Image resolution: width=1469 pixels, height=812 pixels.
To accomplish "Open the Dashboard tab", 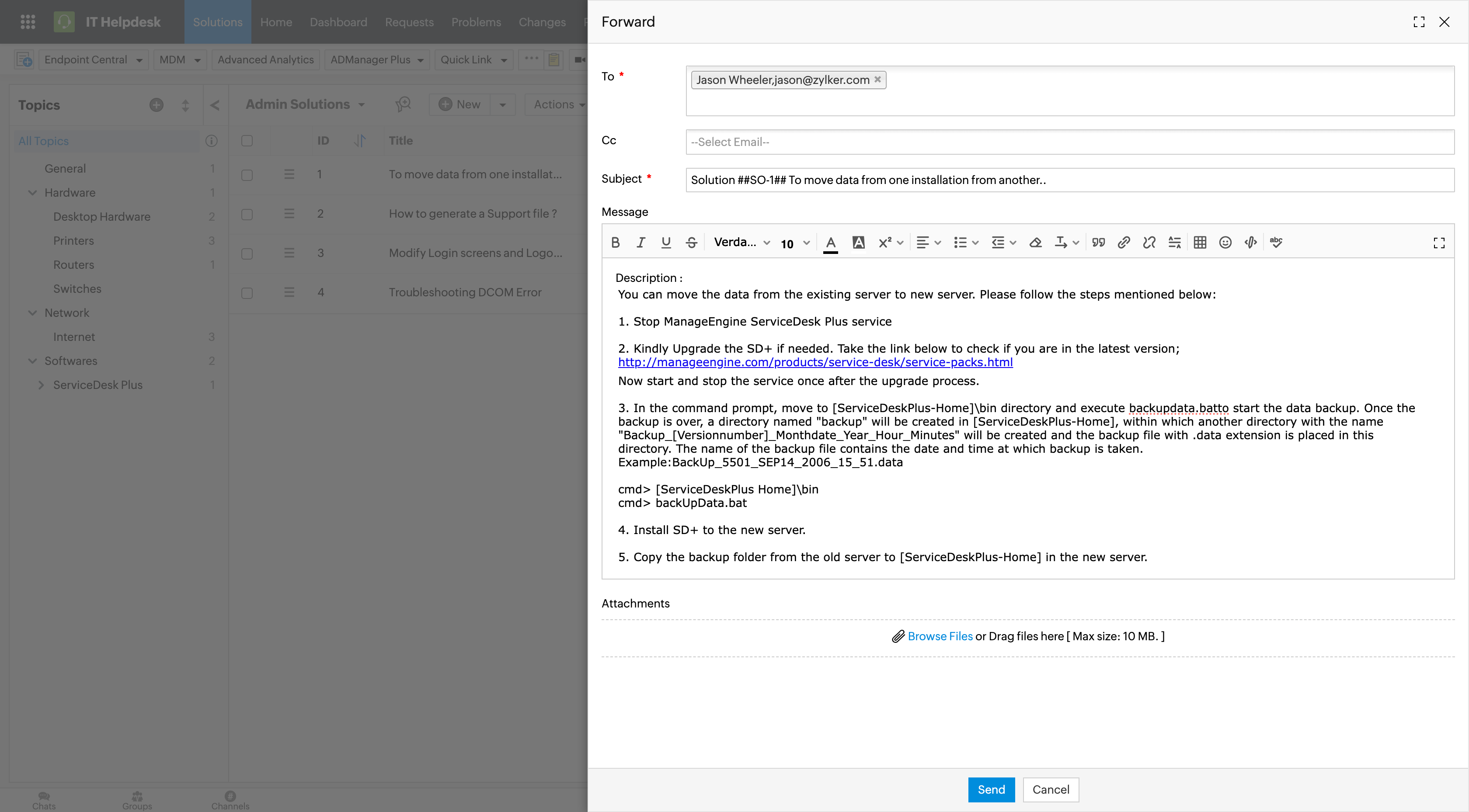I will [x=338, y=22].
